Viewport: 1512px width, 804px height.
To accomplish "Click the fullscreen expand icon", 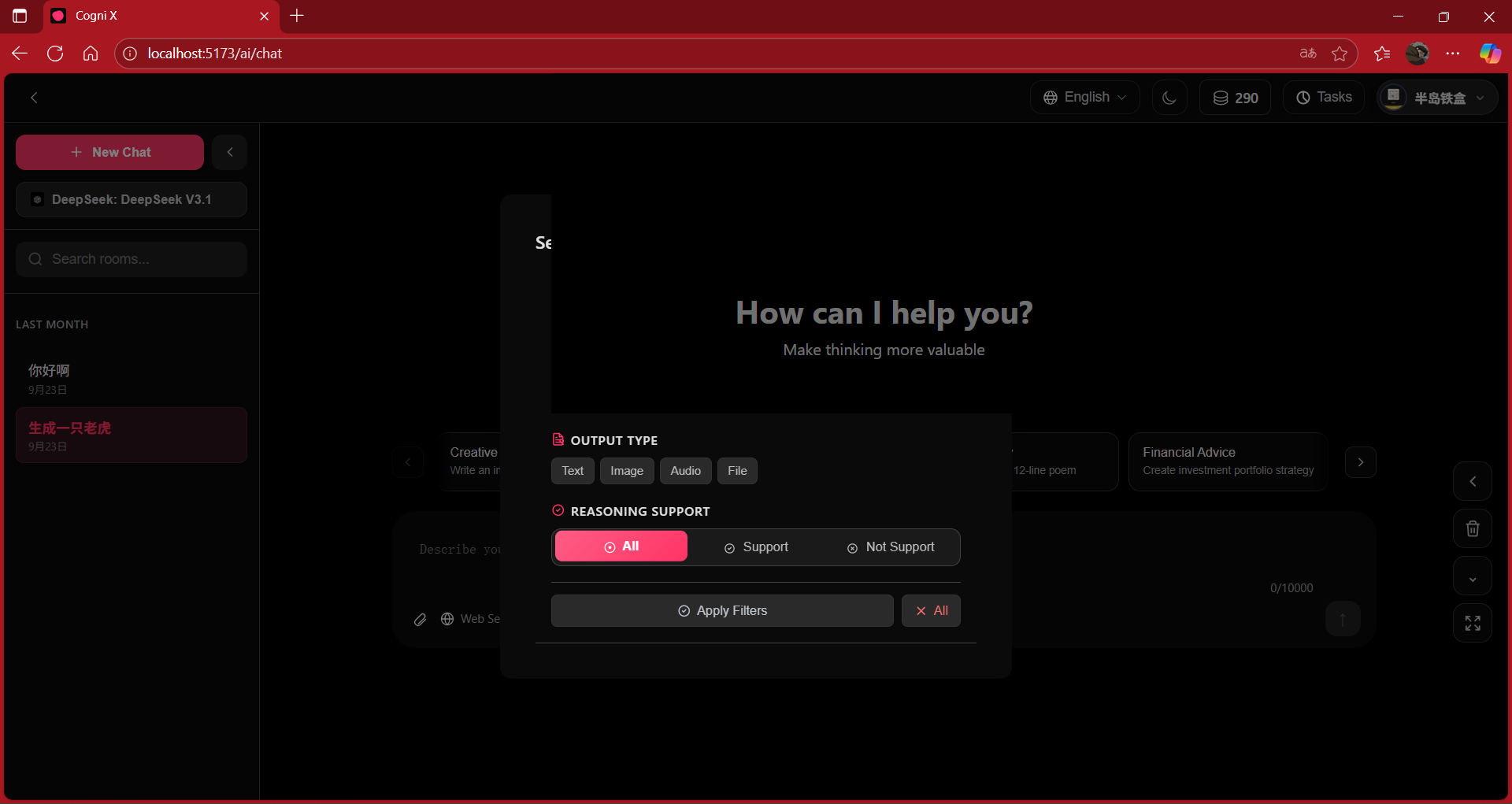I will [x=1472, y=624].
